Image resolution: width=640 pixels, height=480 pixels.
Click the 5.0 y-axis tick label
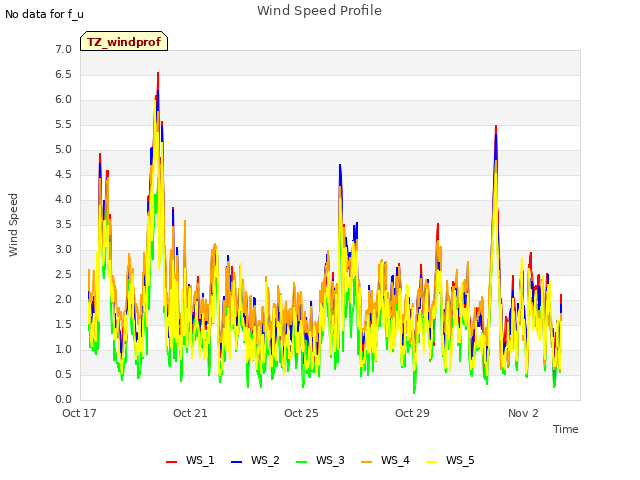[x=63, y=149]
